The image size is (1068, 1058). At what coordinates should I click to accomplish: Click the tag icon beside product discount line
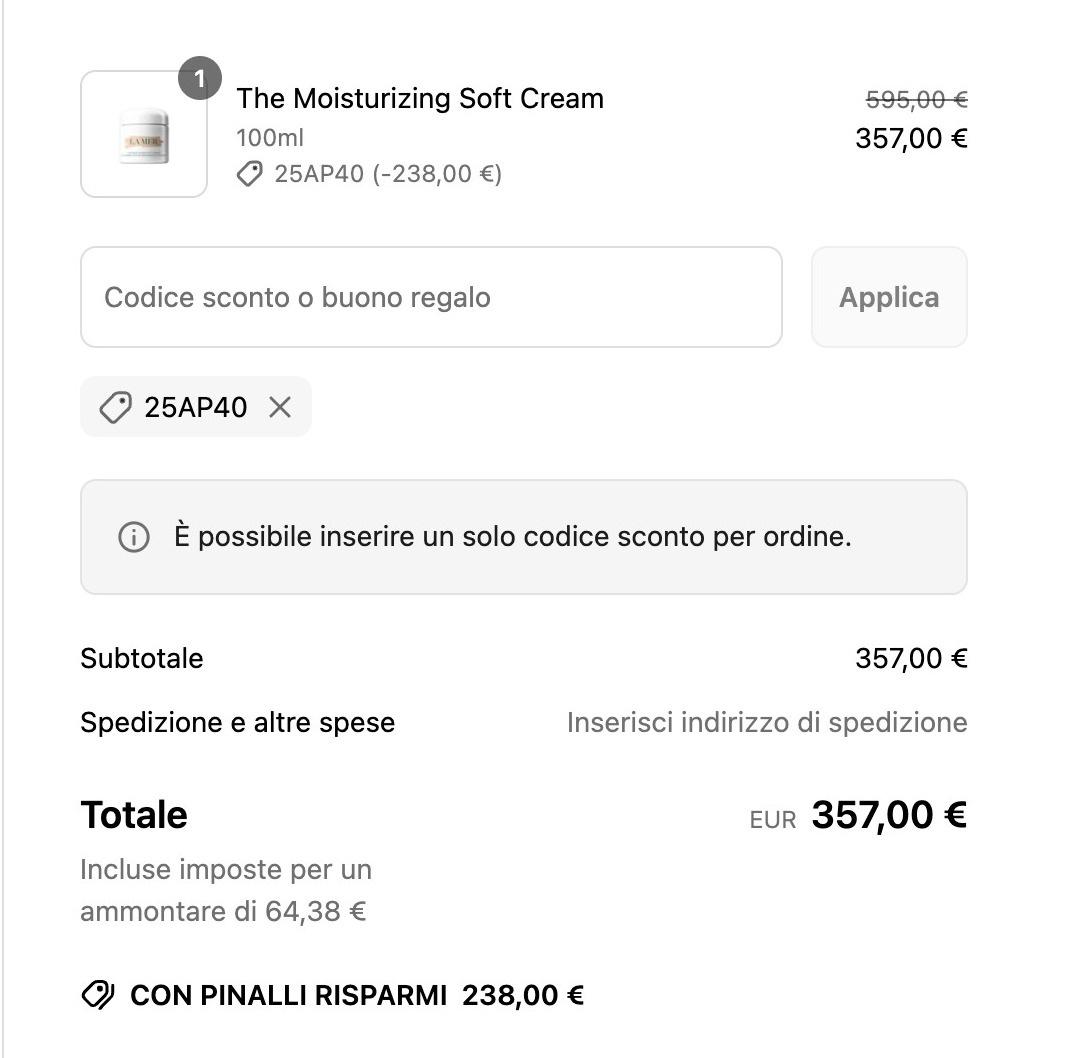pyautogui.click(x=249, y=174)
